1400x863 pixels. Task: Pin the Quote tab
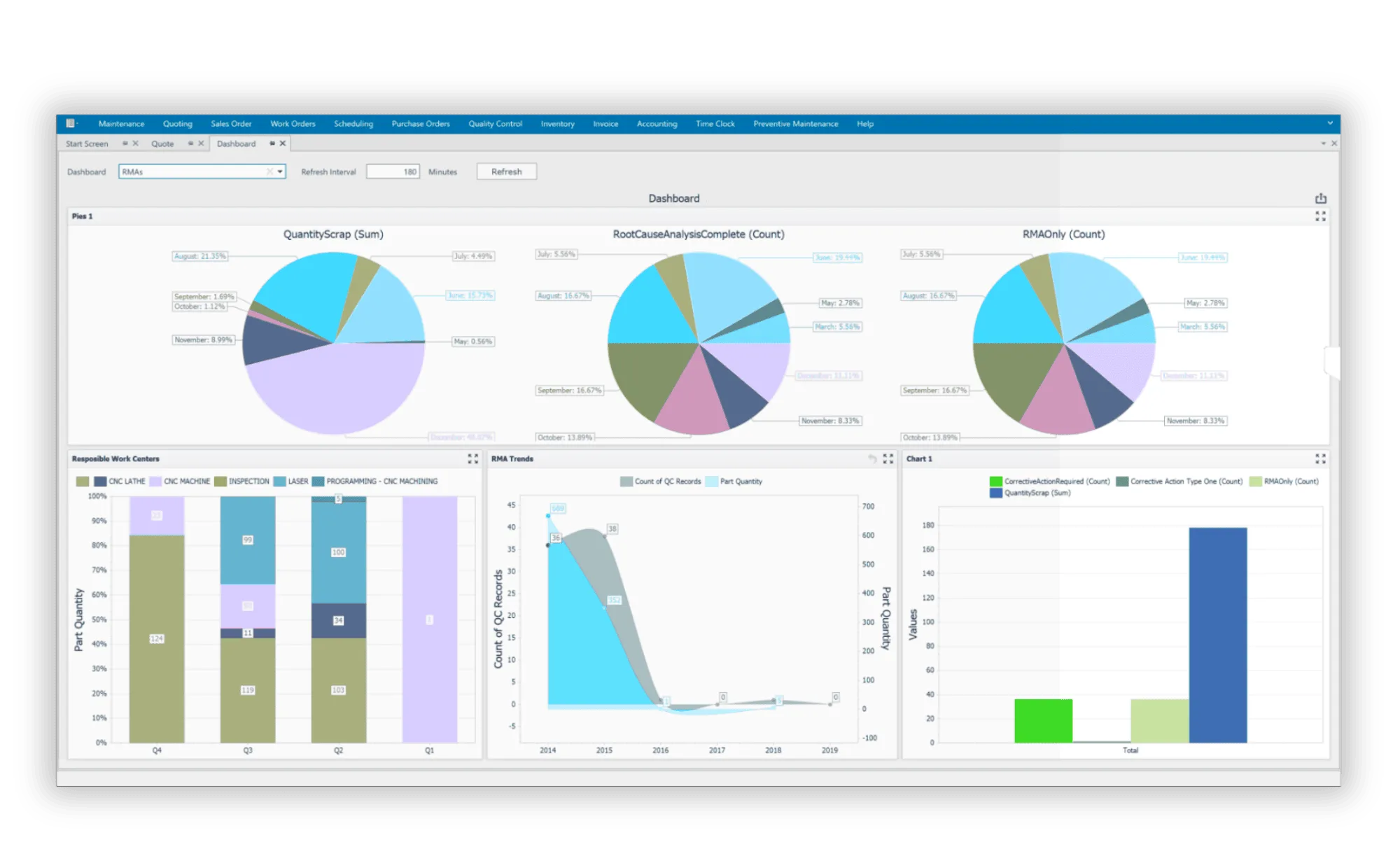tap(190, 143)
